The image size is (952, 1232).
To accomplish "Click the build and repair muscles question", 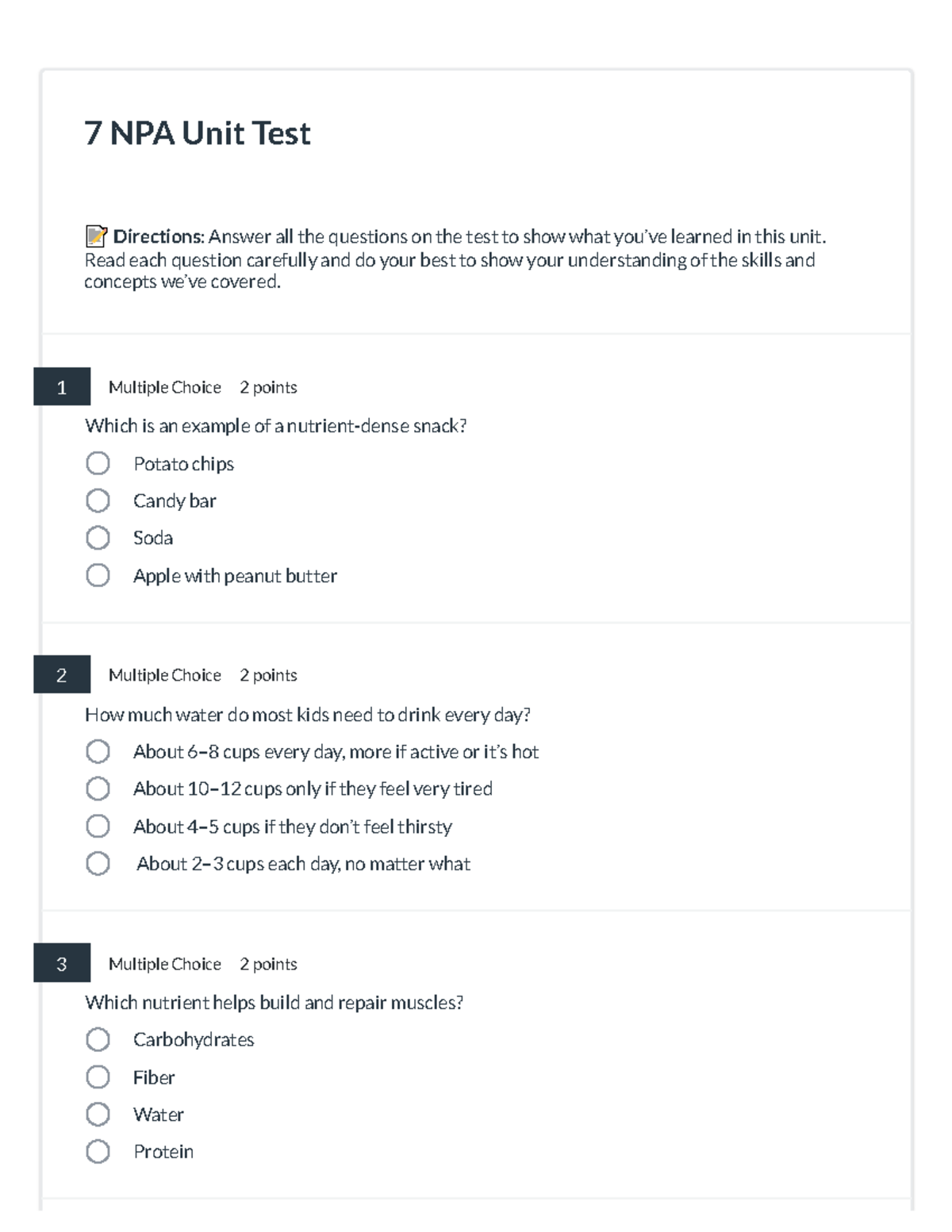I will pos(274,1003).
